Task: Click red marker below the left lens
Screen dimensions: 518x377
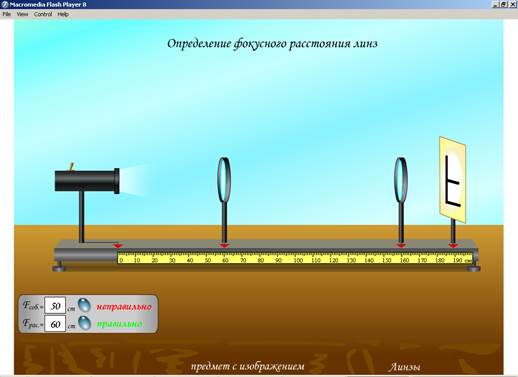Action: (224, 246)
